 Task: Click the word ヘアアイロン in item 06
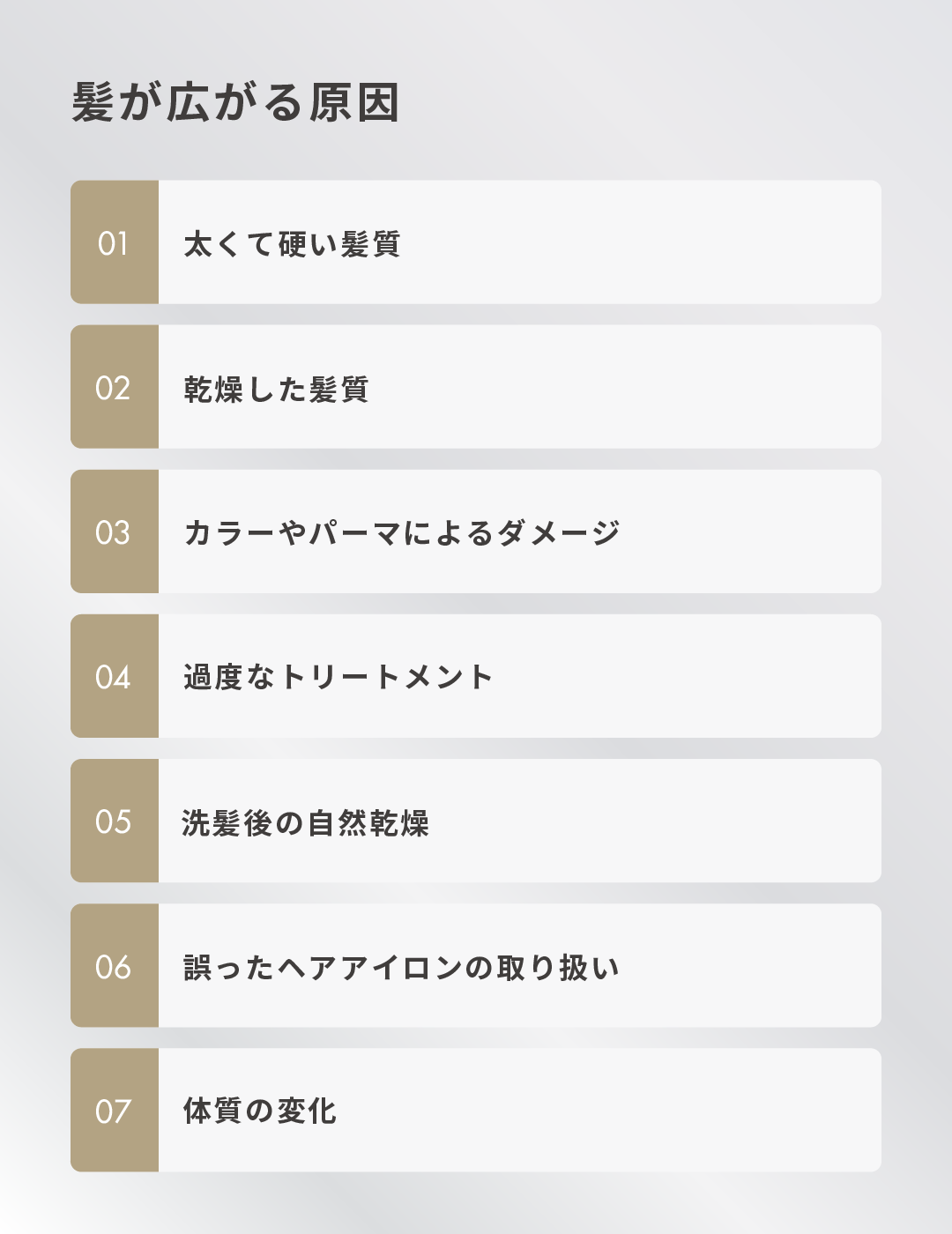[369, 967]
